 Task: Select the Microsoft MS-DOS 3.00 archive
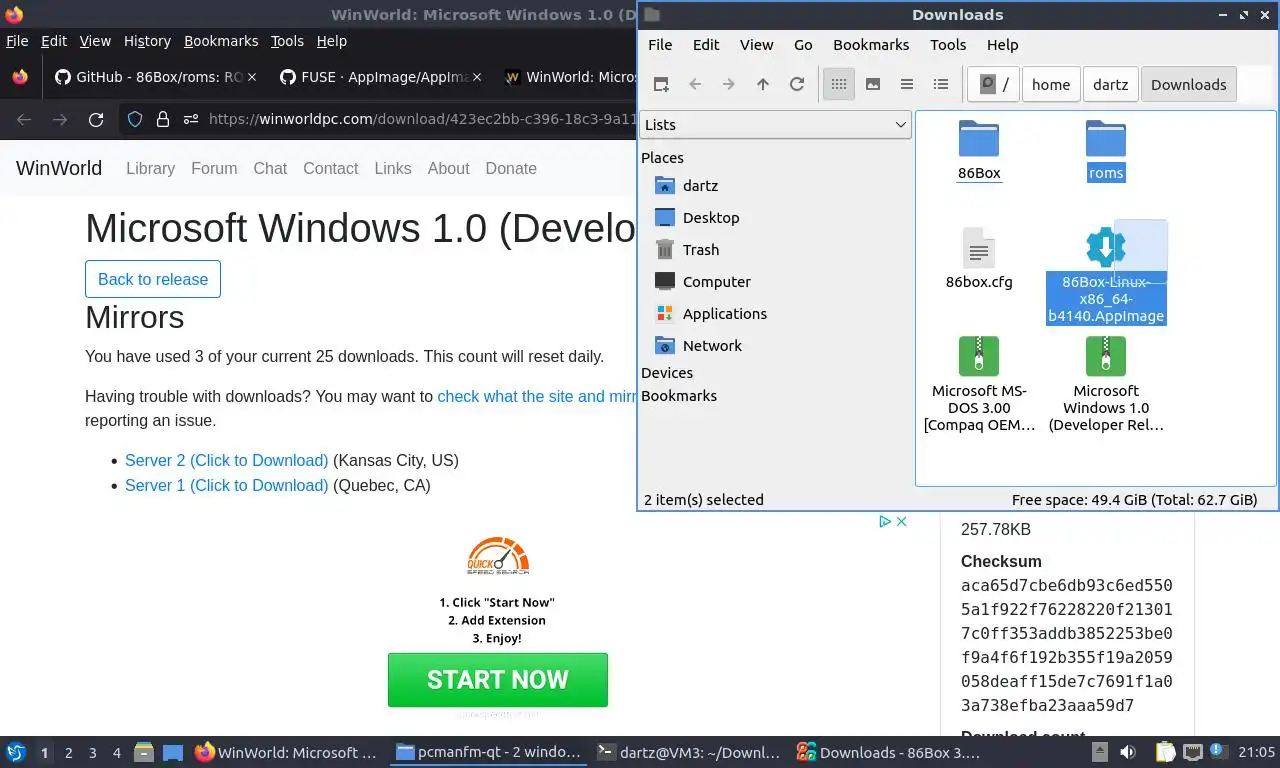(979, 384)
